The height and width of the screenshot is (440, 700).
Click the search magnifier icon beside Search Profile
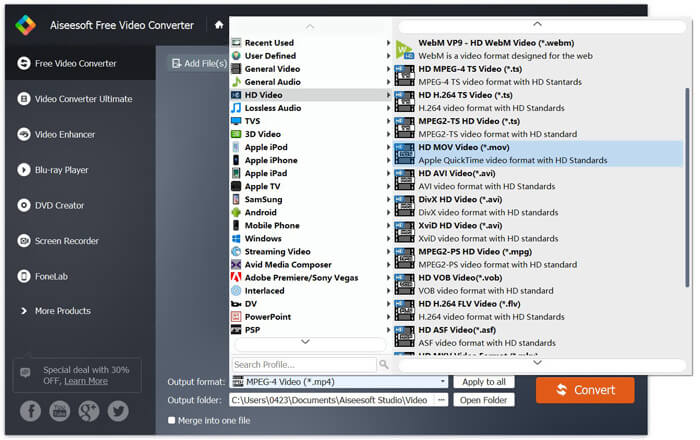pyautogui.click(x=383, y=365)
